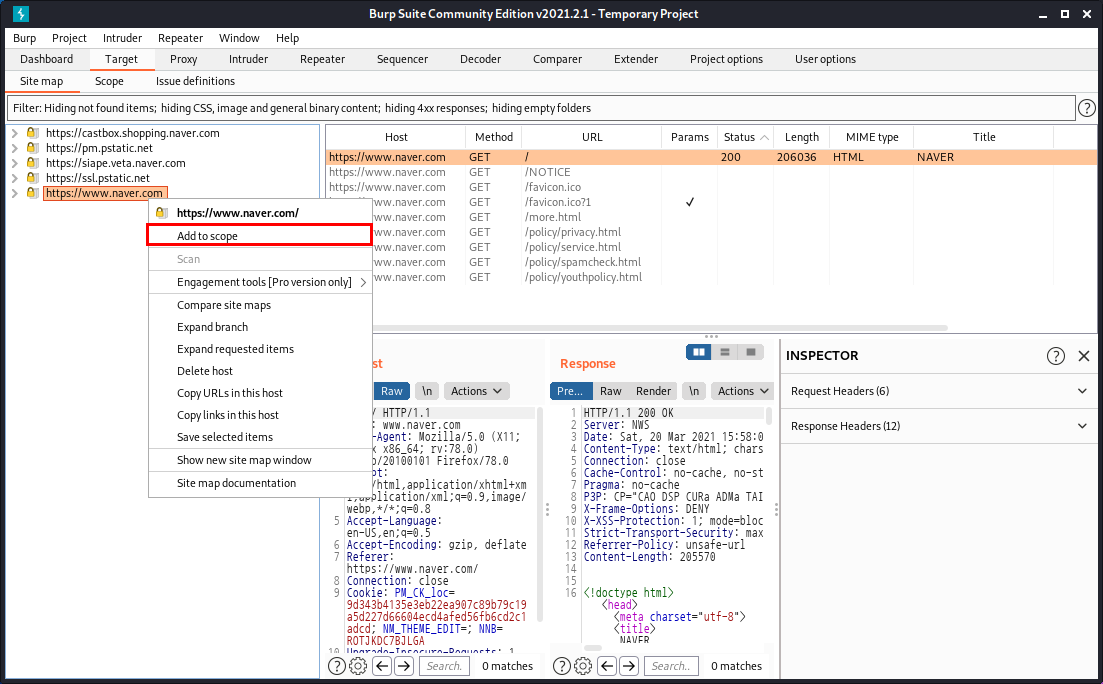Image resolution: width=1103 pixels, height=684 pixels.
Task: Select Compare site maps option
Action: (260, 305)
